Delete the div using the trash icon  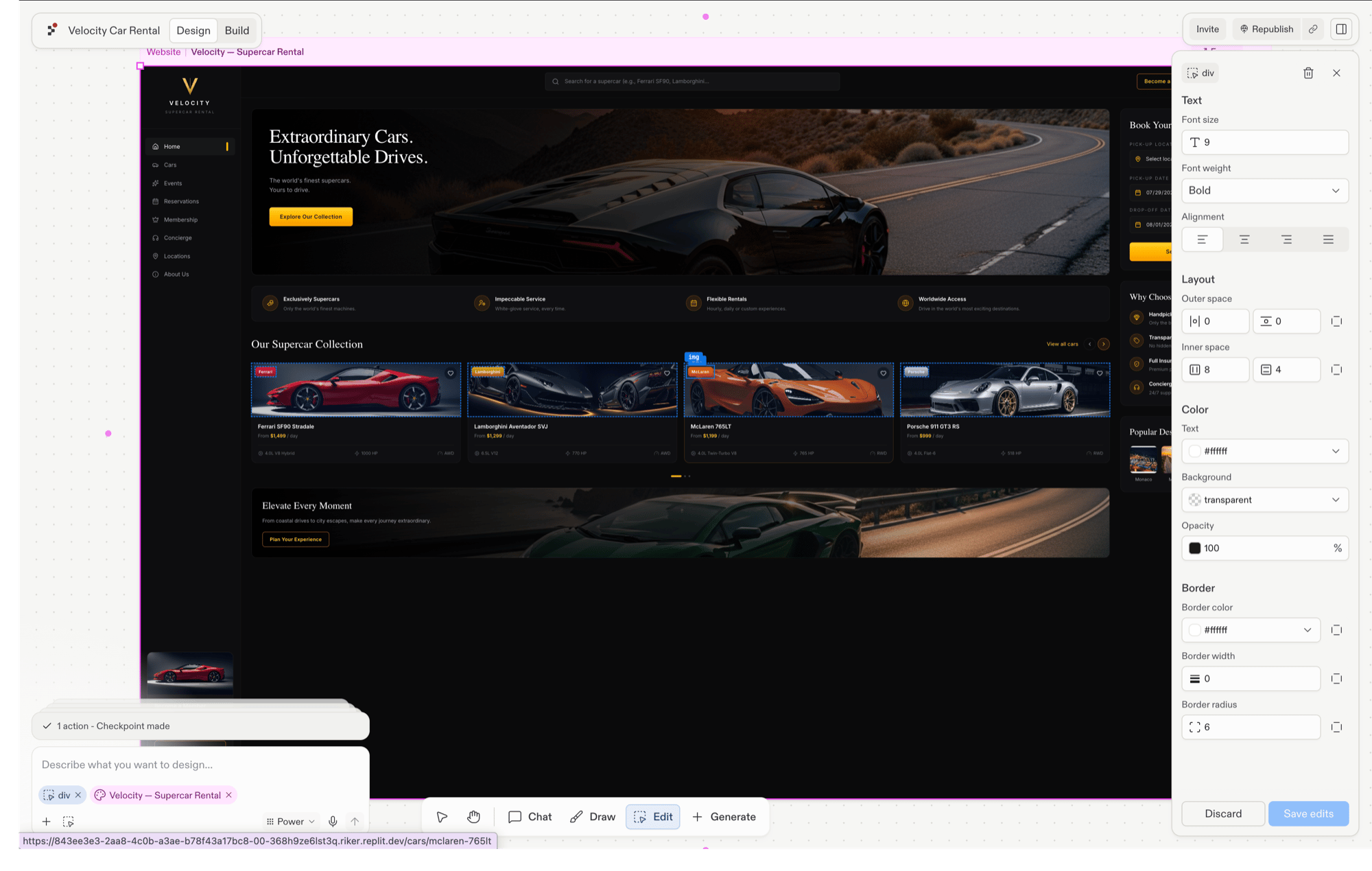click(1308, 73)
